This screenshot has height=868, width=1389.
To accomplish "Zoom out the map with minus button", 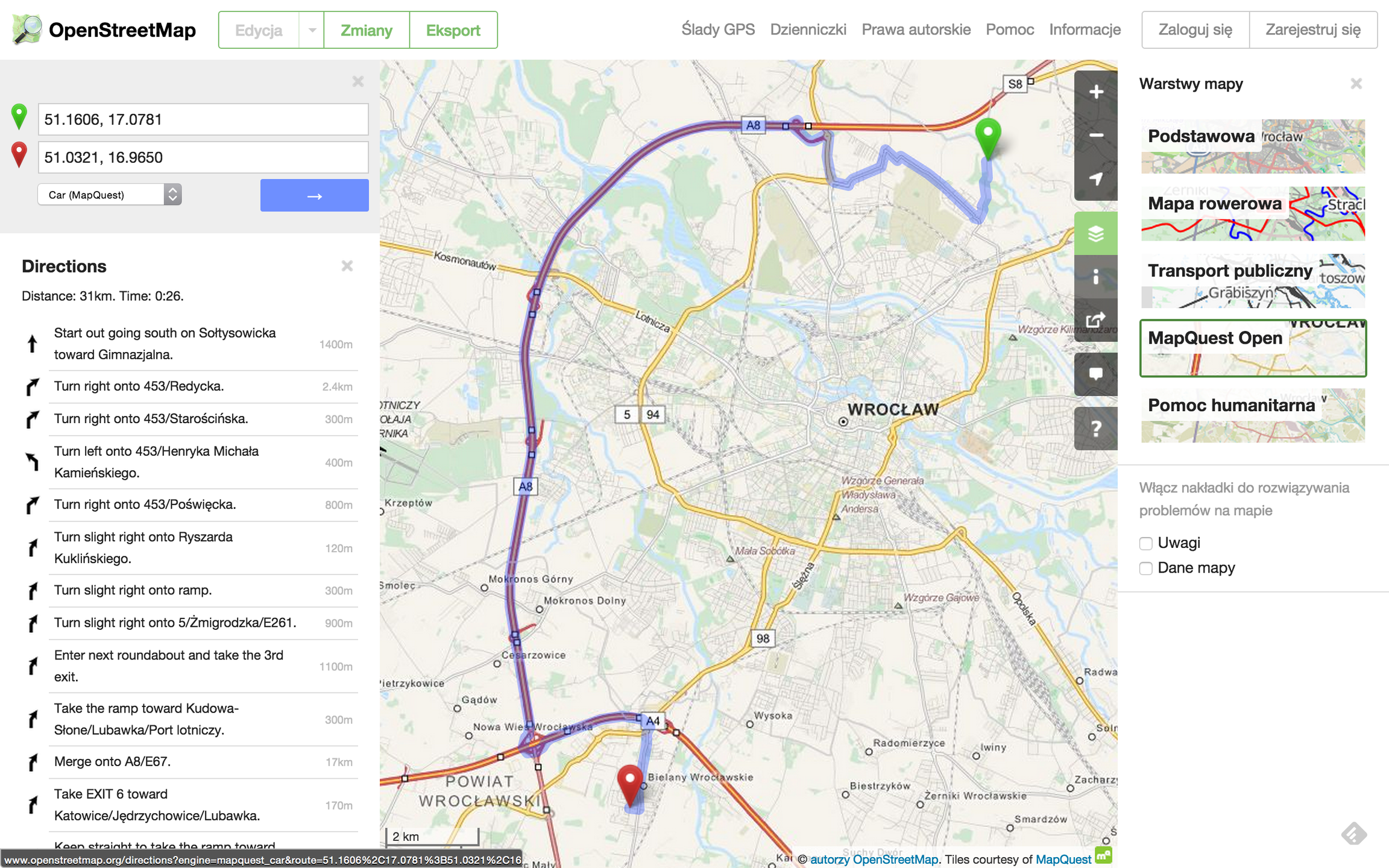I will pos(1096,136).
